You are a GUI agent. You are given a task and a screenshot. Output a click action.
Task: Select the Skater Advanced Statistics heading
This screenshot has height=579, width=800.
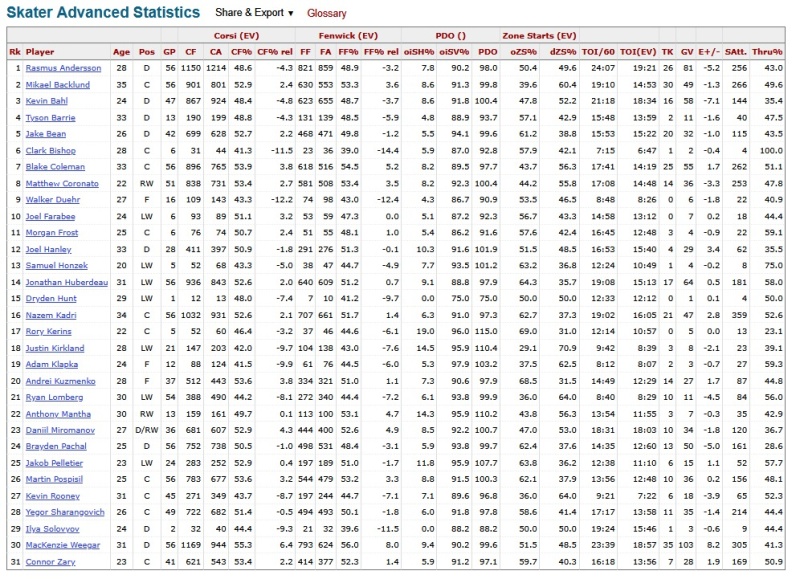(x=103, y=12)
